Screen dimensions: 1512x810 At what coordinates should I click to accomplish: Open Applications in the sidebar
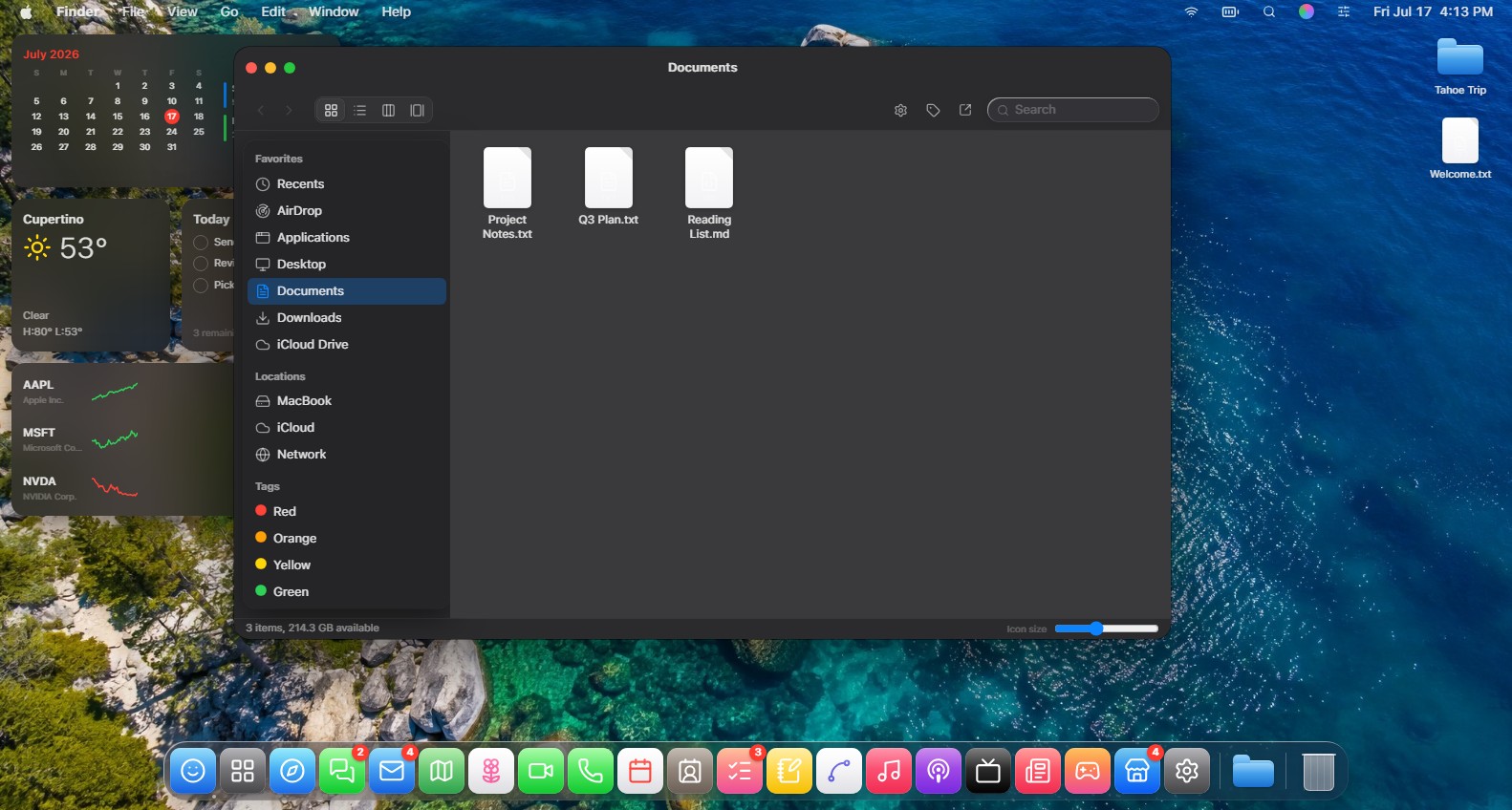(346, 237)
